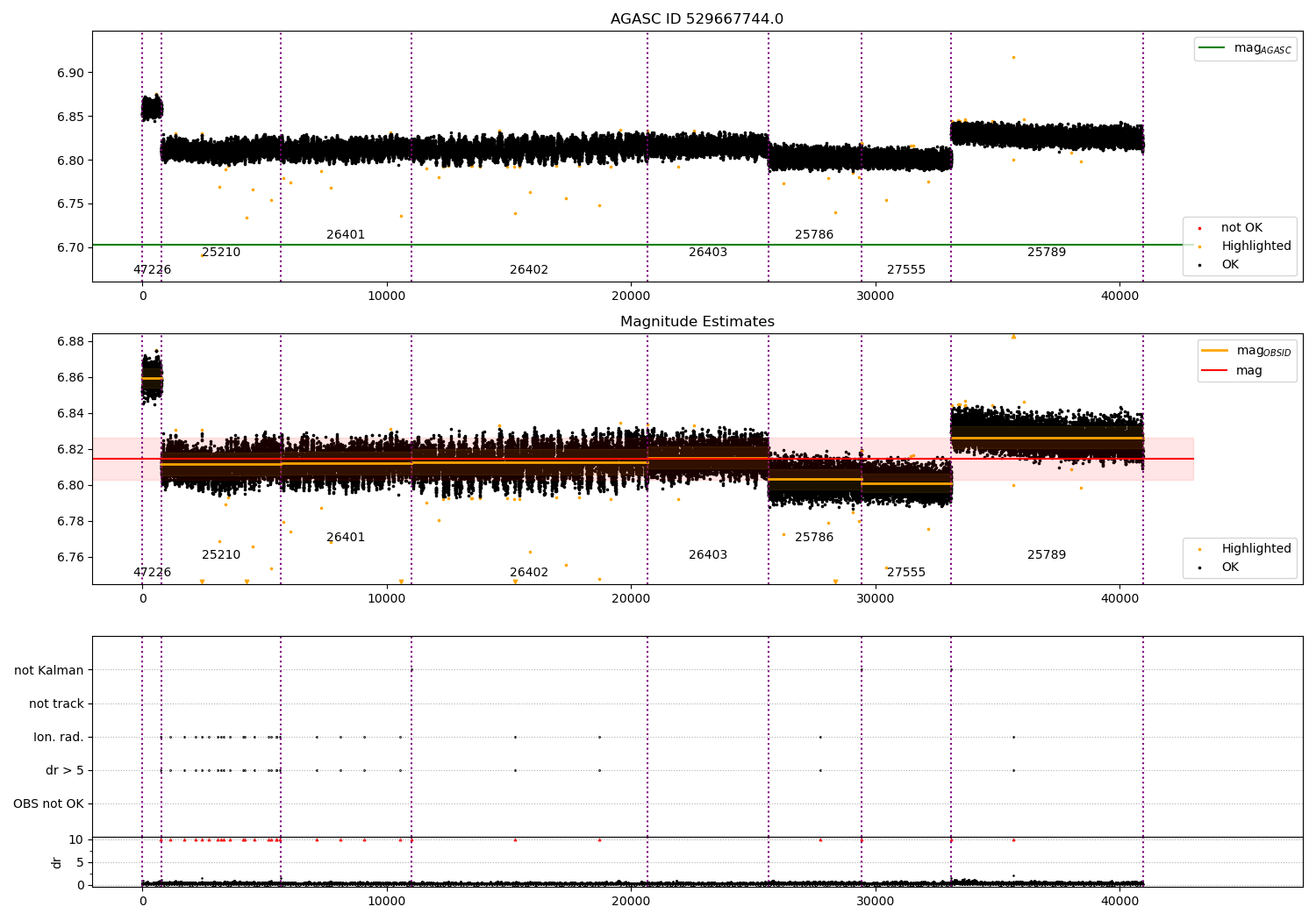Click the 40000 x-tick under the bottom plot

[1119, 901]
